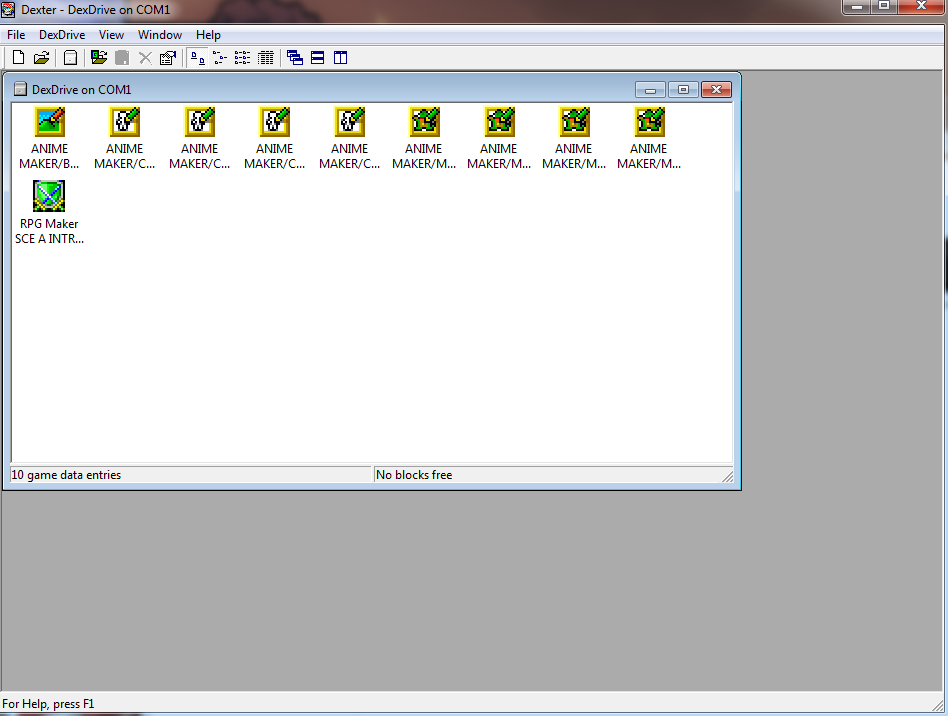Open the DexDrive memory card view

coord(70,58)
